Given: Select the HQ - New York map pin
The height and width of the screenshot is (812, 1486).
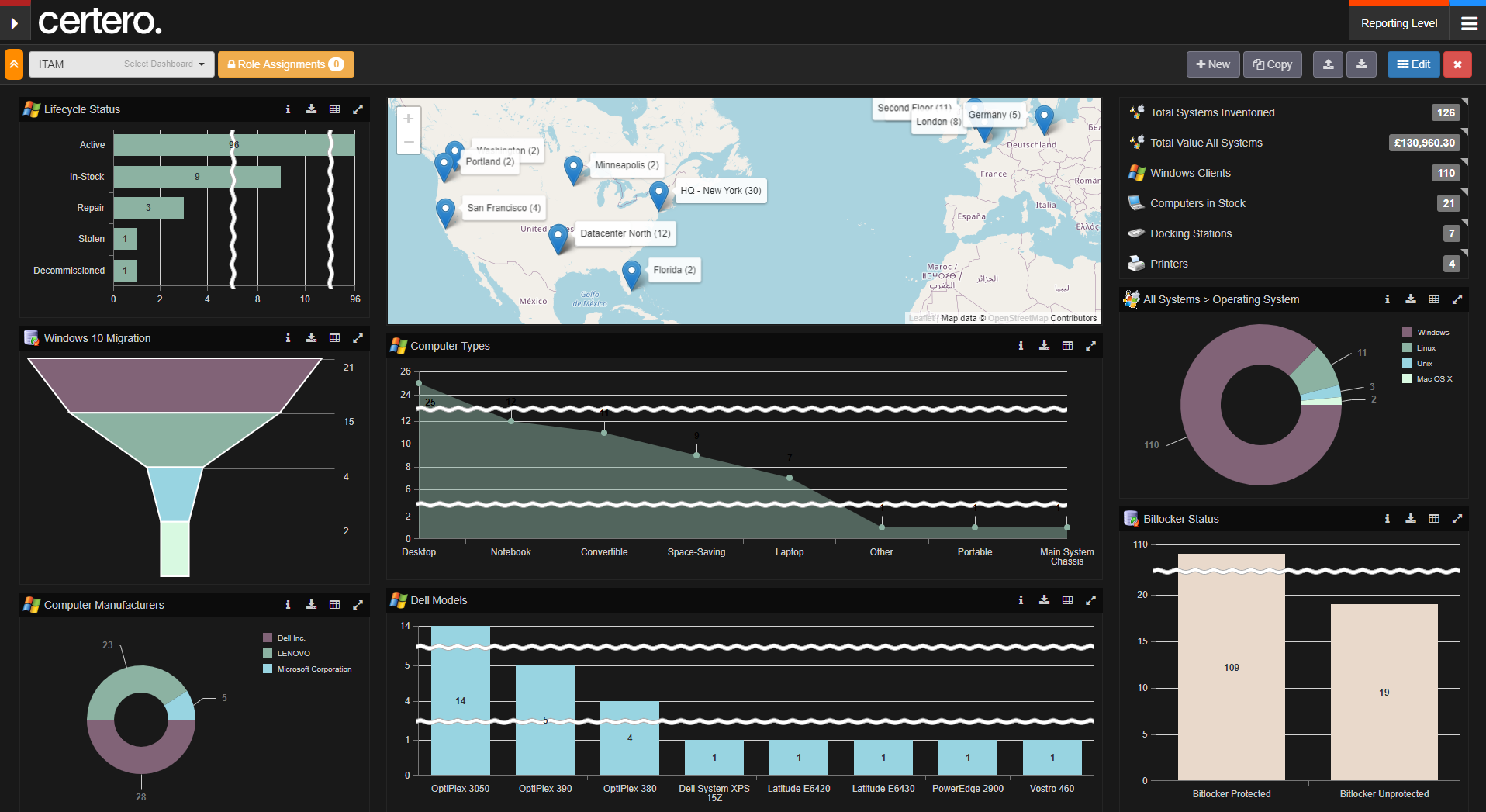Looking at the screenshot, I should pos(658,195).
